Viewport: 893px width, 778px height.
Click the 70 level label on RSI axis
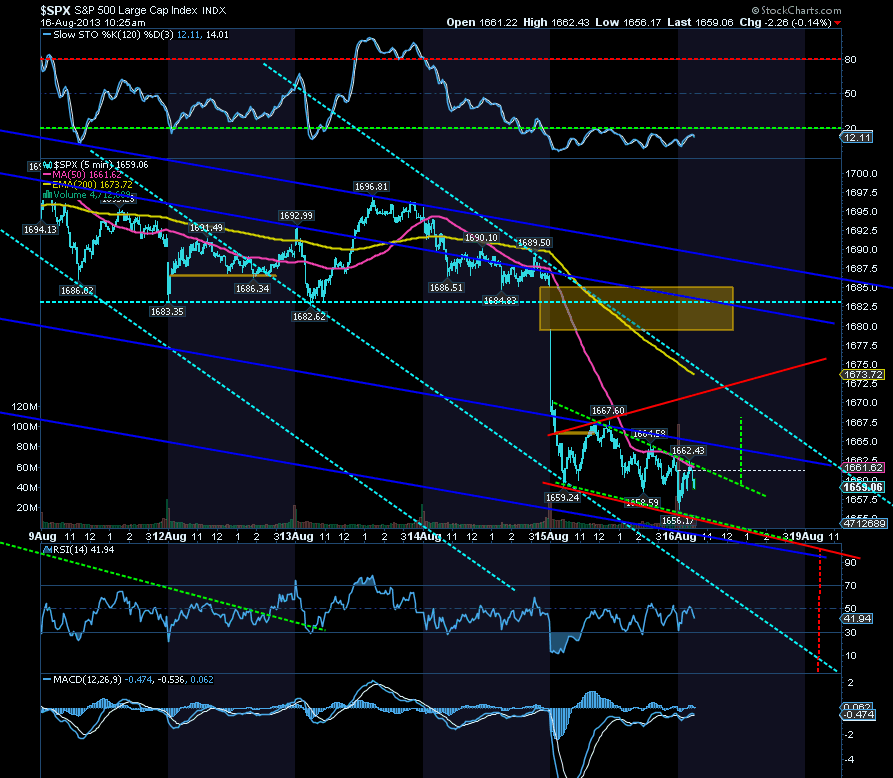pos(850,585)
